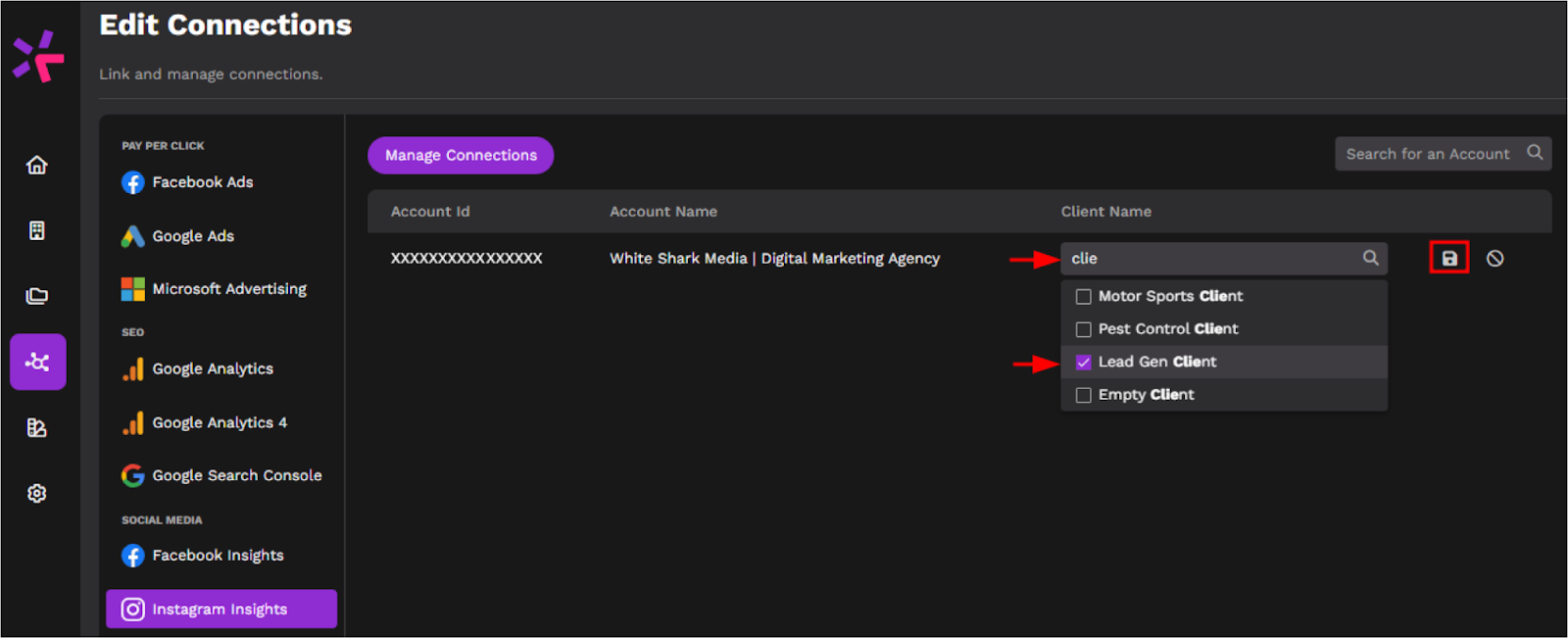Focus the Search for an Account field
1568x638 pixels.
pyautogui.click(x=1443, y=154)
